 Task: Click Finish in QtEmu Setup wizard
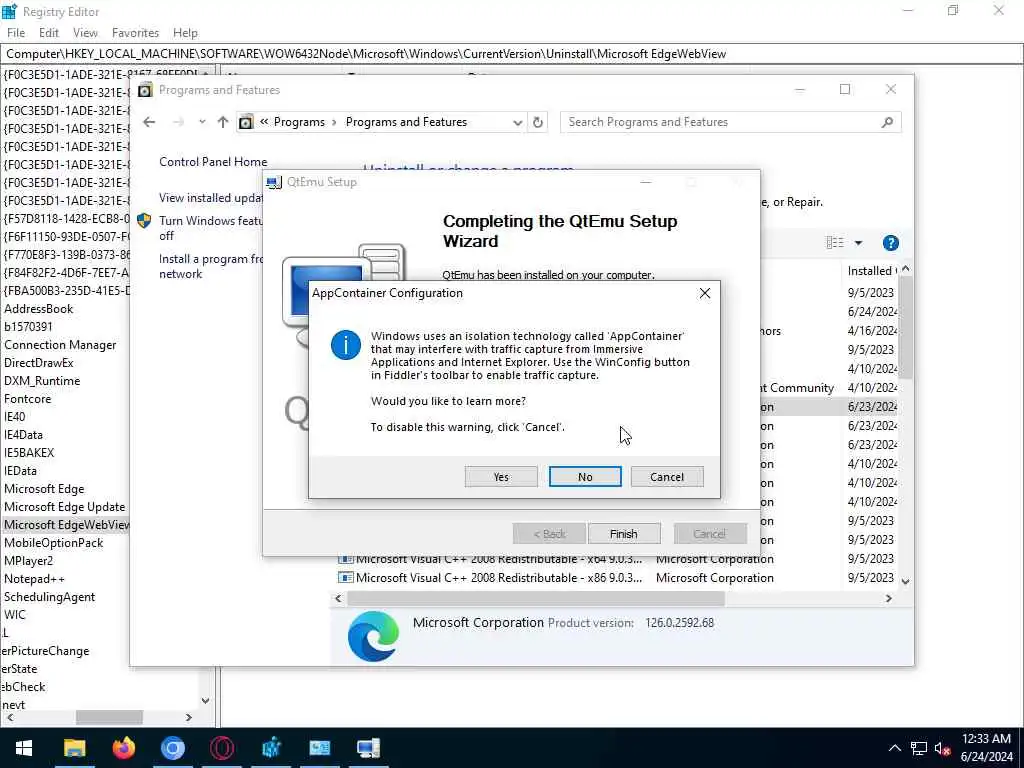click(x=624, y=534)
